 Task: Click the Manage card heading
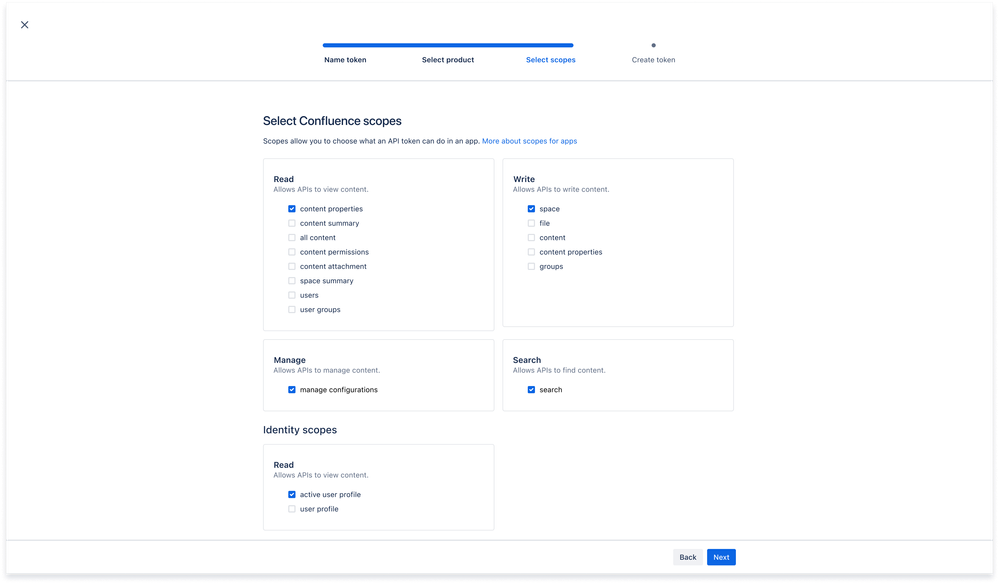click(289, 360)
